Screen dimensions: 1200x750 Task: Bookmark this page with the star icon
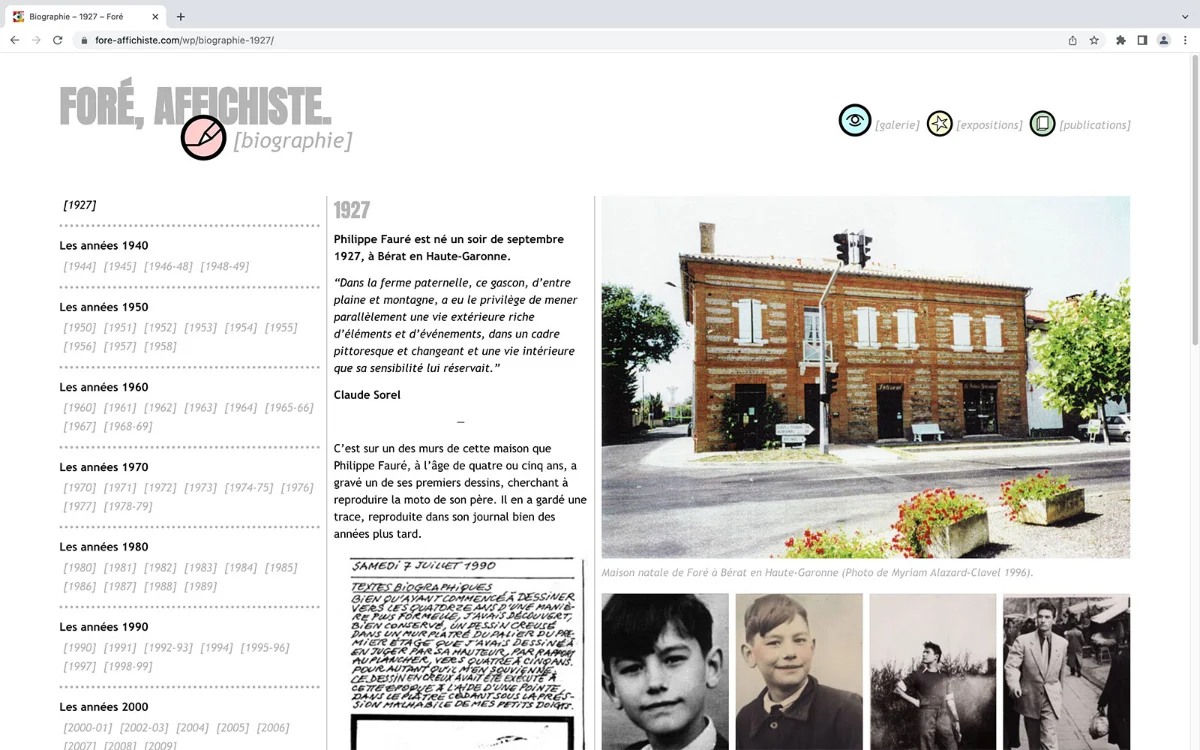1094,40
